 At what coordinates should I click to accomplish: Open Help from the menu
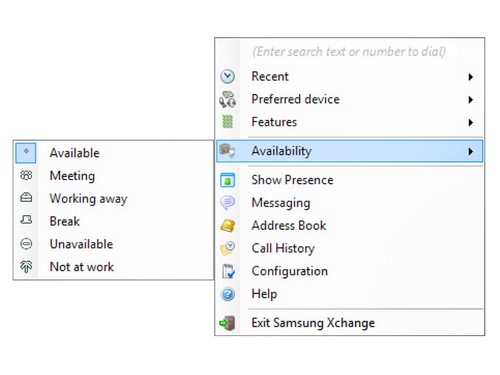click(349, 294)
